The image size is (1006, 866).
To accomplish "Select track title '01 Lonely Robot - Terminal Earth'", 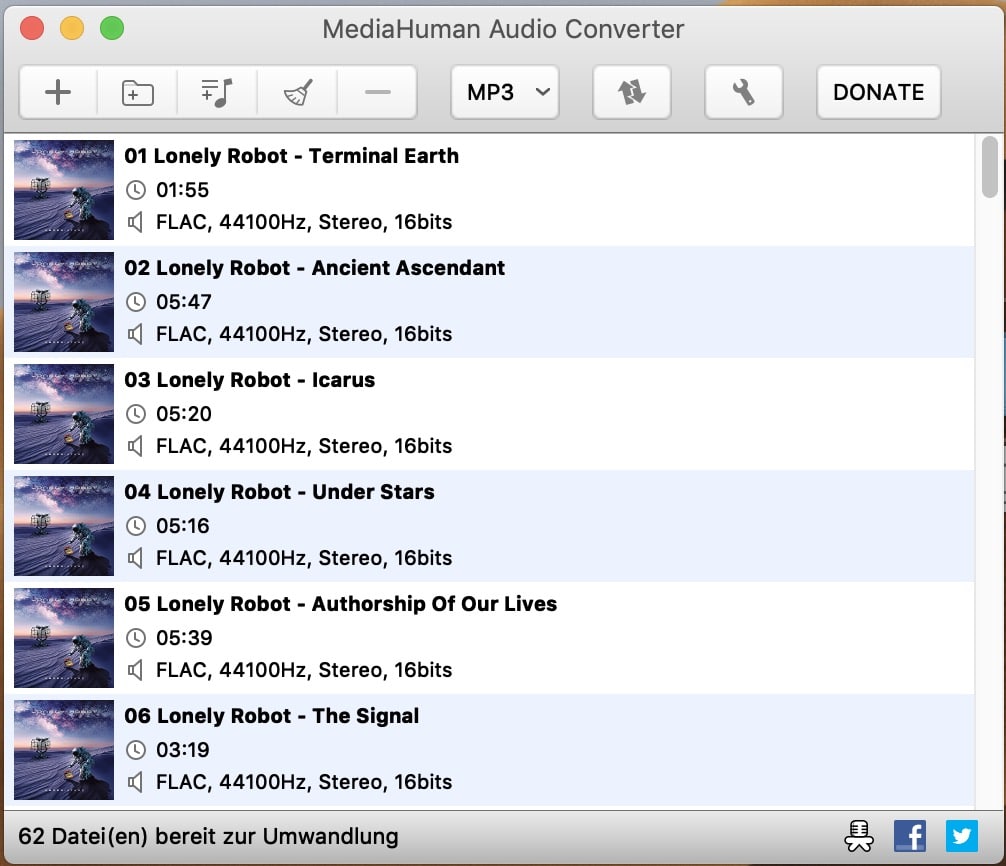I will pyautogui.click(x=291, y=156).
